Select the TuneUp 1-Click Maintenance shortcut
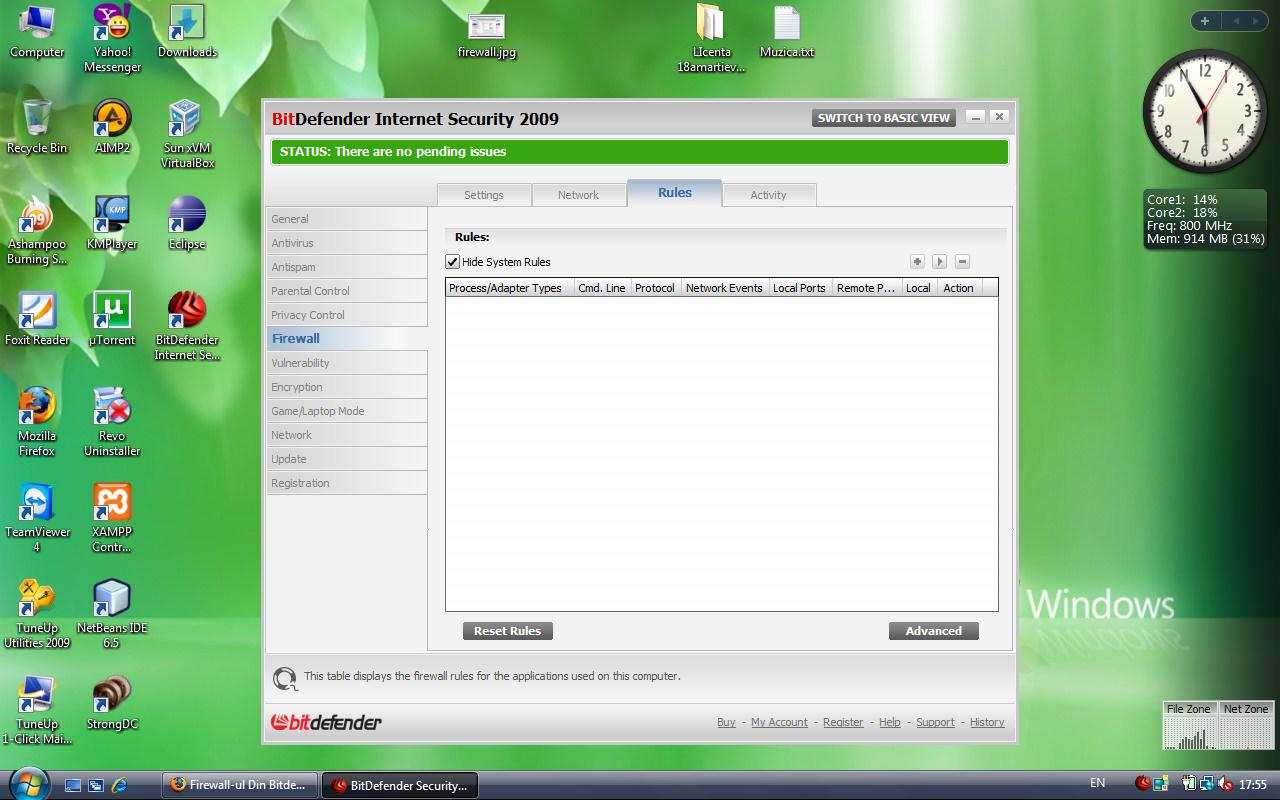This screenshot has height=800, width=1280. point(37,711)
